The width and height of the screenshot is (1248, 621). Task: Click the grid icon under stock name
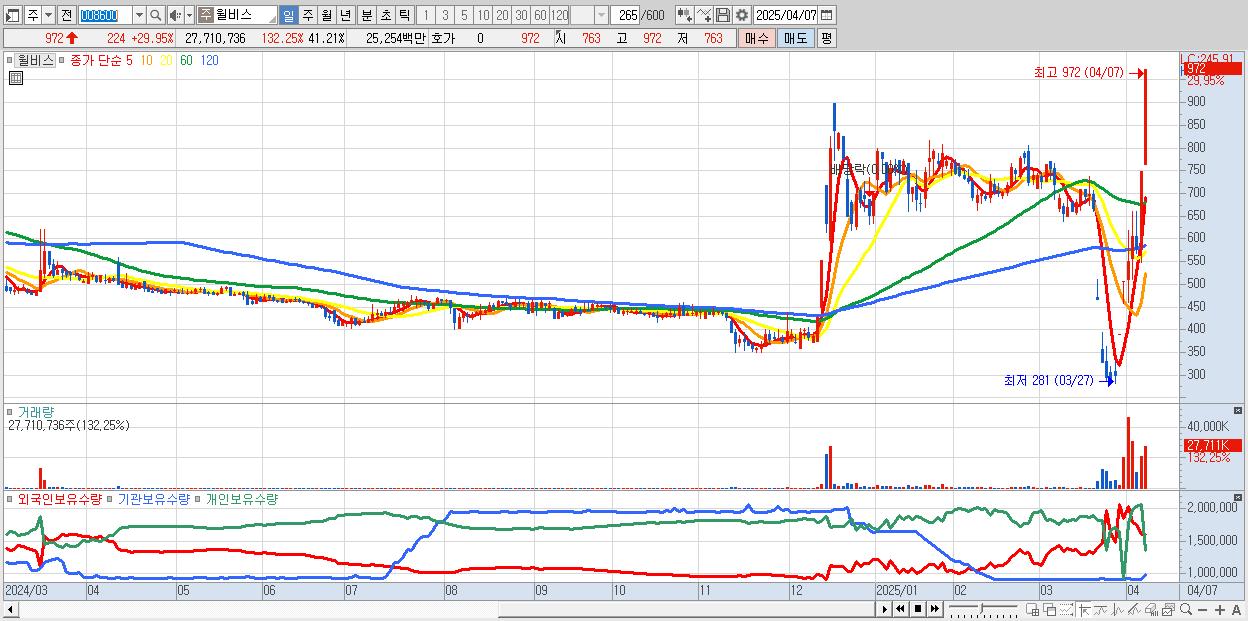point(16,78)
